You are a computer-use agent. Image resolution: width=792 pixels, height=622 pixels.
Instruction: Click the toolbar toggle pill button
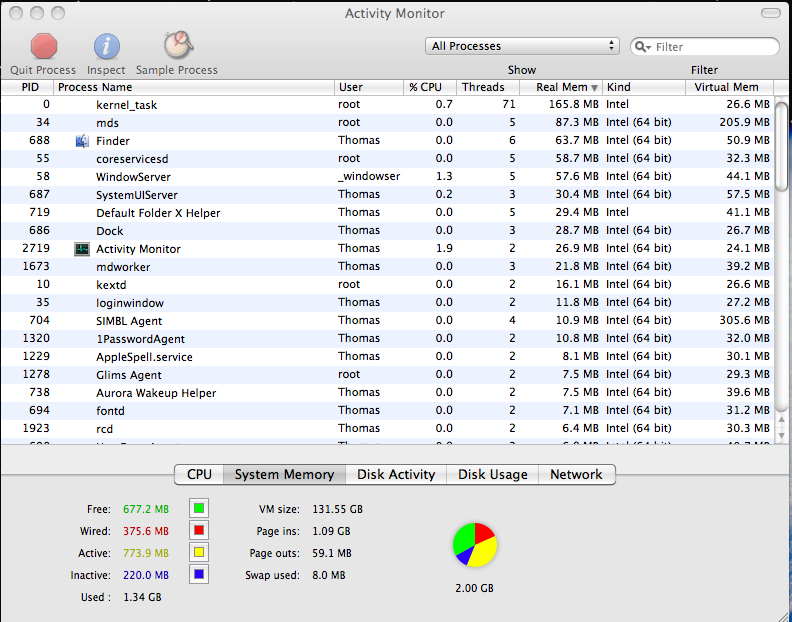(771, 13)
